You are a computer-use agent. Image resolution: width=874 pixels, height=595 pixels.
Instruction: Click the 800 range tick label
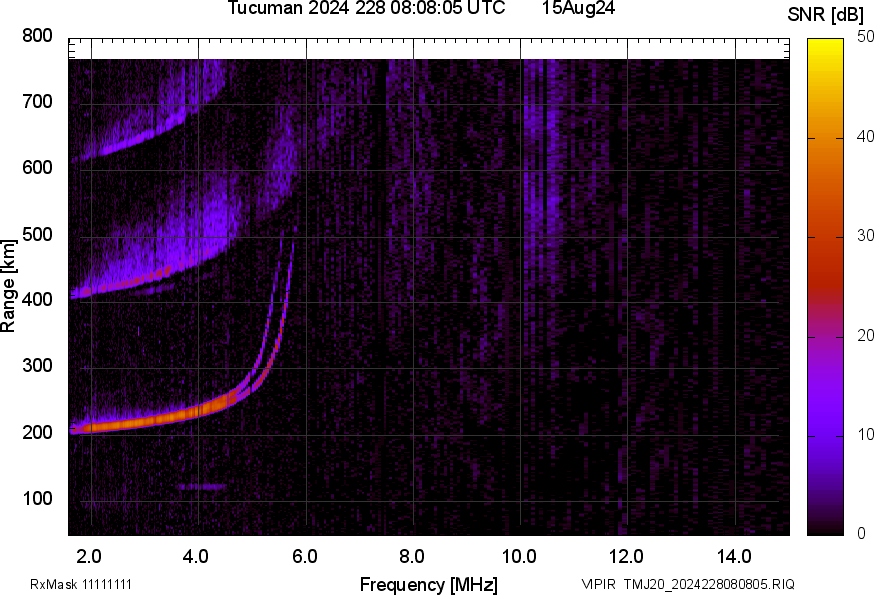(37, 36)
